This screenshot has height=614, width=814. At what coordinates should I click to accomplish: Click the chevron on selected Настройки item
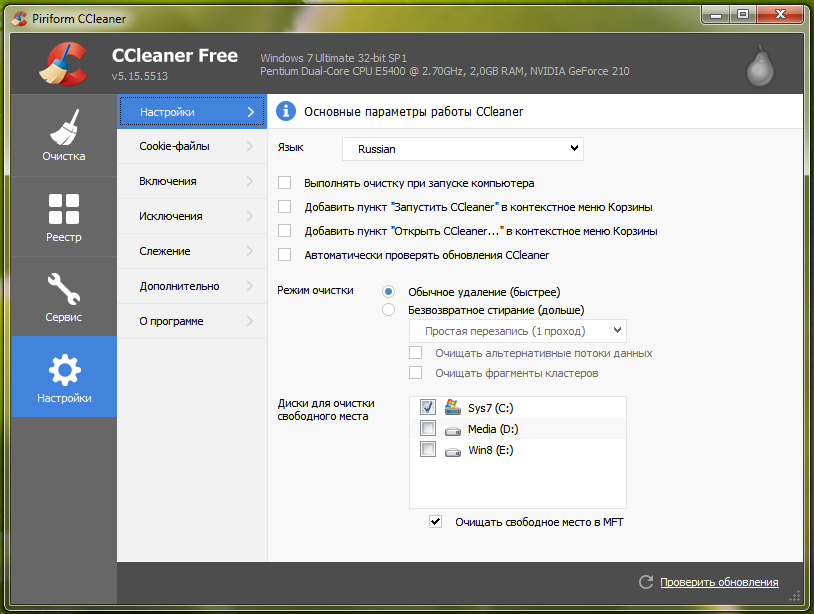251,112
